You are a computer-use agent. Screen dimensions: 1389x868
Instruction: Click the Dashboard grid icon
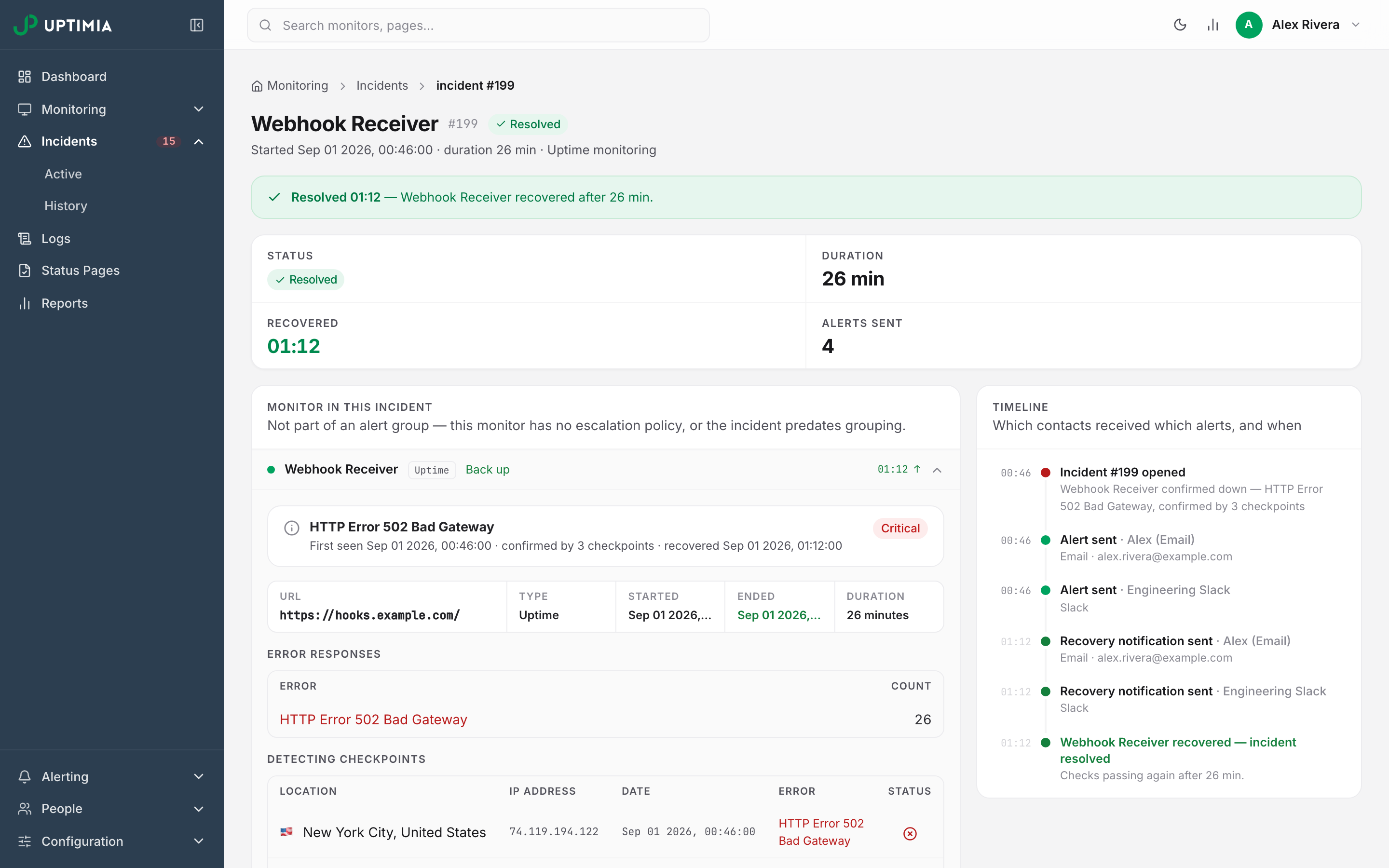(x=24, y=76)
